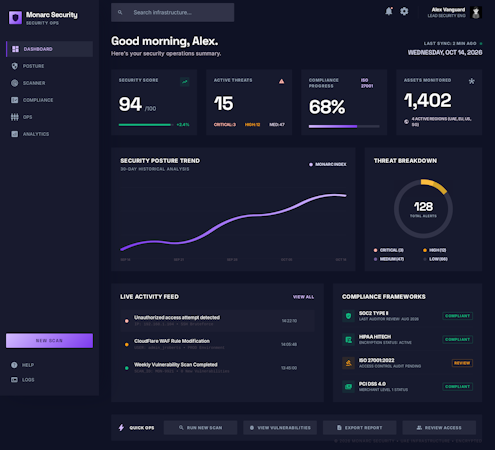
Task: Click the ISO 27001:2022 framework icon
Action: tap(348, 363)
